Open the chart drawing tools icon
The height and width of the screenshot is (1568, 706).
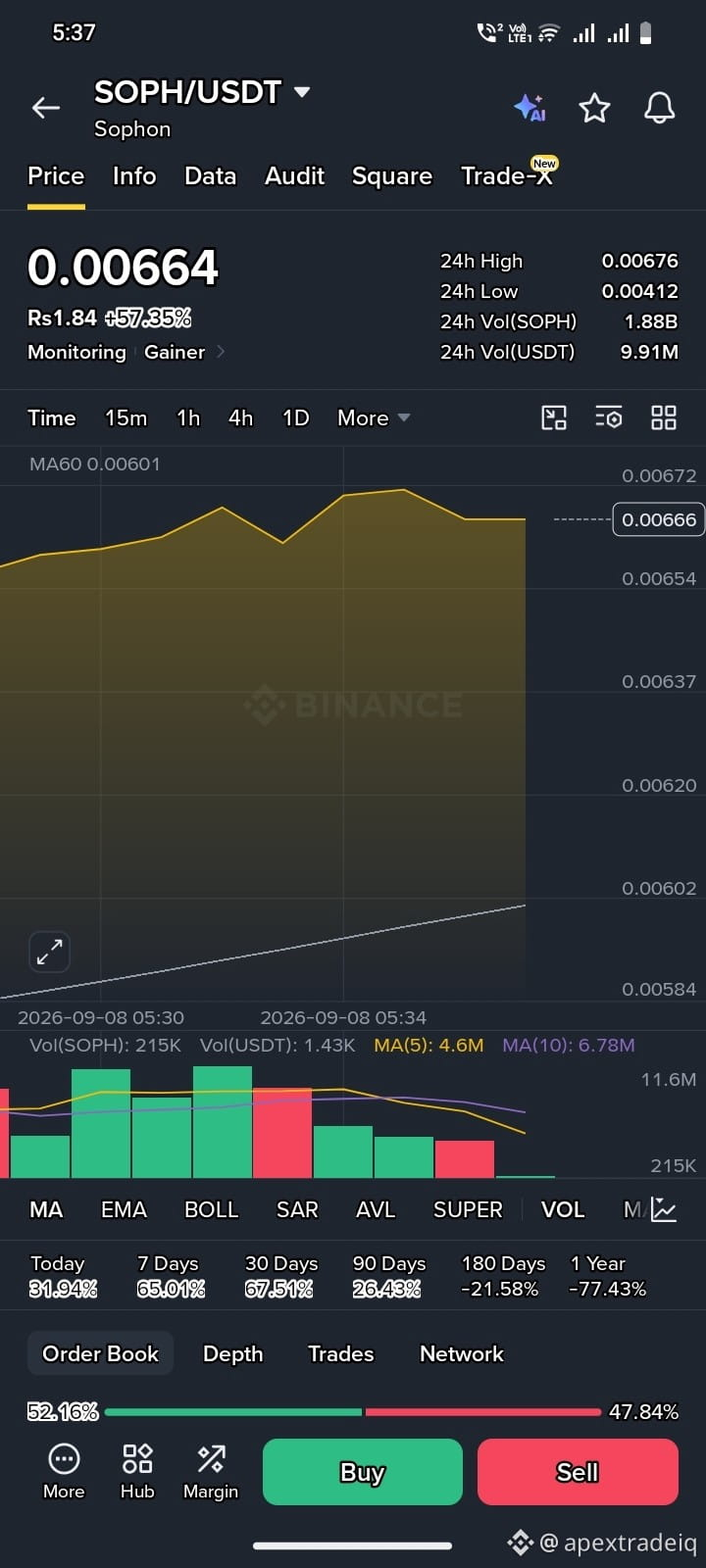pos(554,418)
